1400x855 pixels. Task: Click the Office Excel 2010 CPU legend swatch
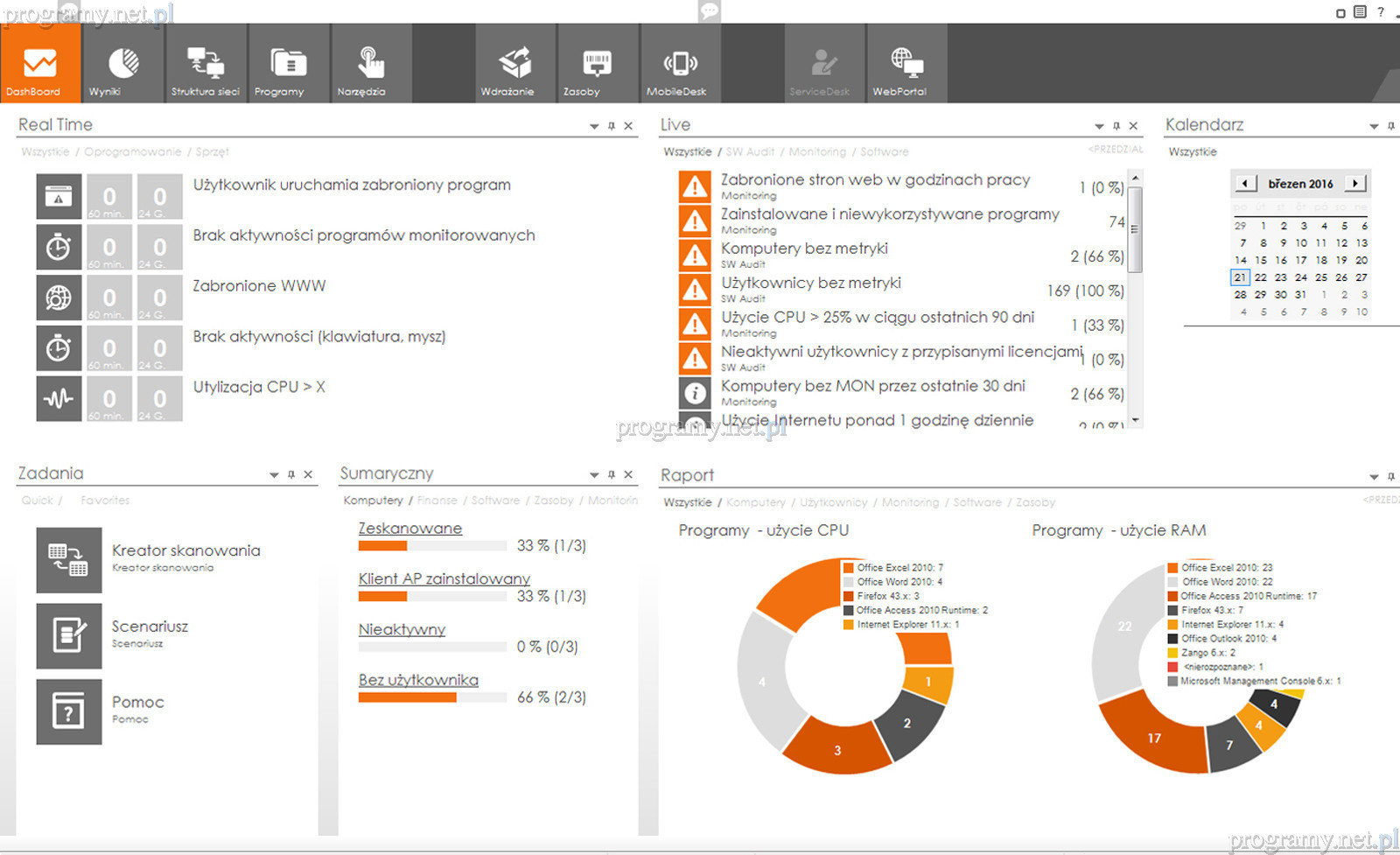click(848, 568)
